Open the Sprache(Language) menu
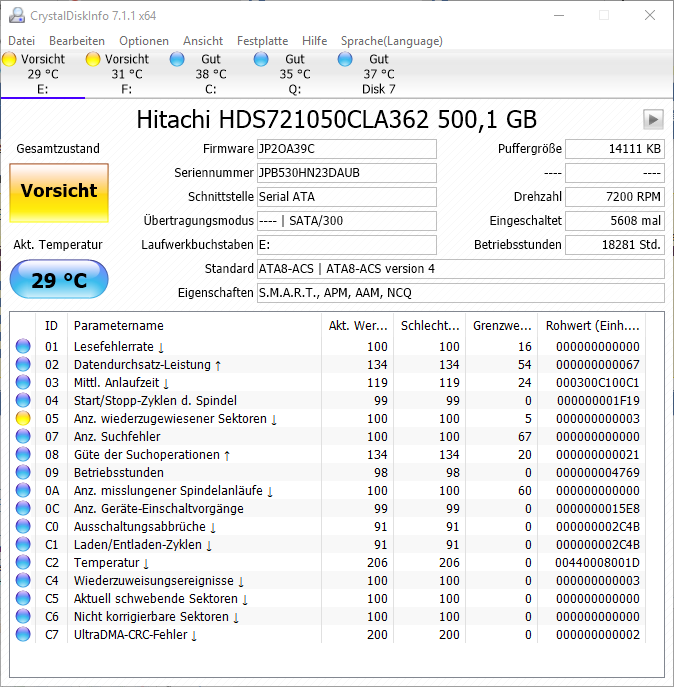 [x=392, y=41]
